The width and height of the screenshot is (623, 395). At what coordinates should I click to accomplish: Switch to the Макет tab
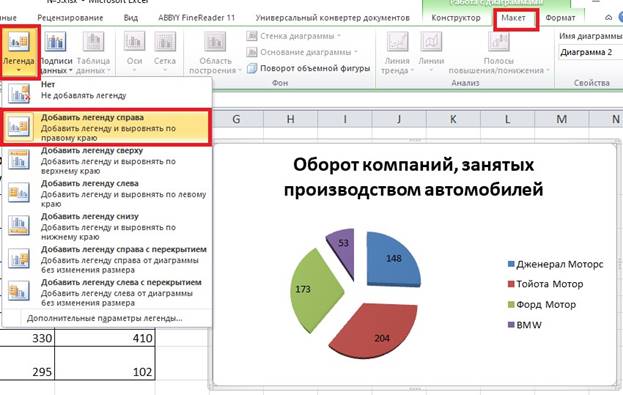pos(513,18)
